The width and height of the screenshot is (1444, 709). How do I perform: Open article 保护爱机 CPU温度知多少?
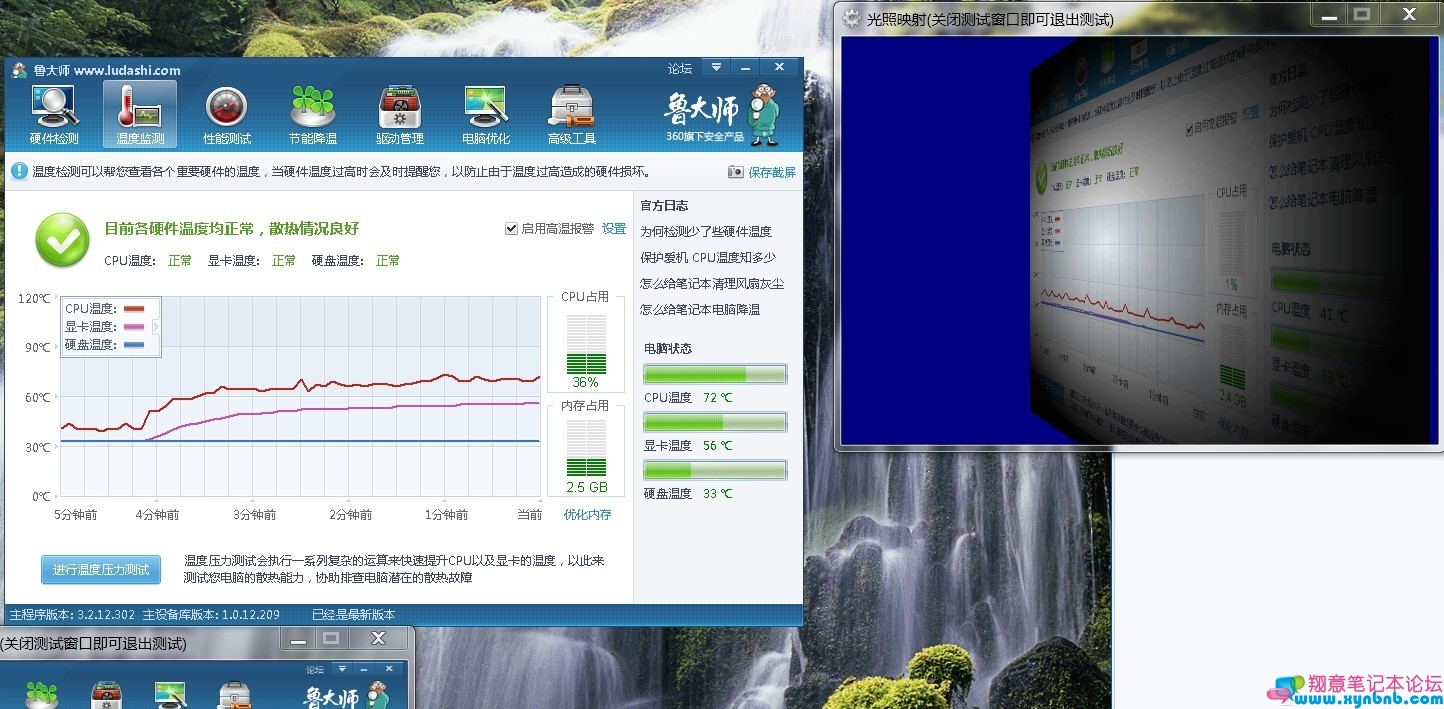(x=708, y=258)
